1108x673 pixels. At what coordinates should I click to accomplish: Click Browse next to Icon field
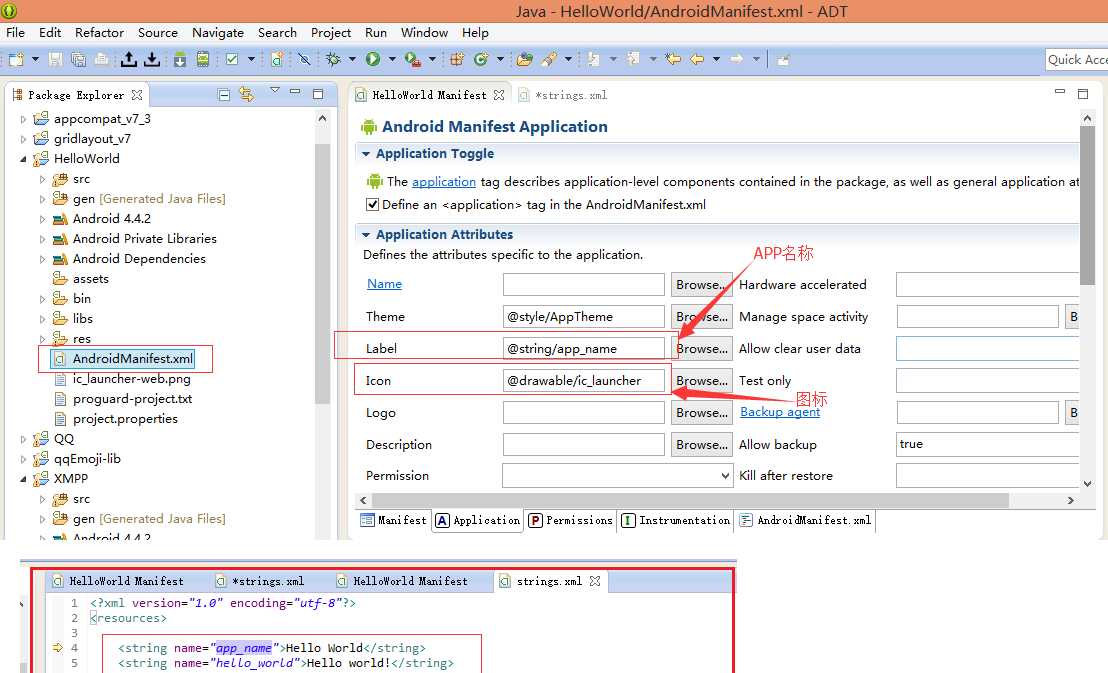coord(702,381)
